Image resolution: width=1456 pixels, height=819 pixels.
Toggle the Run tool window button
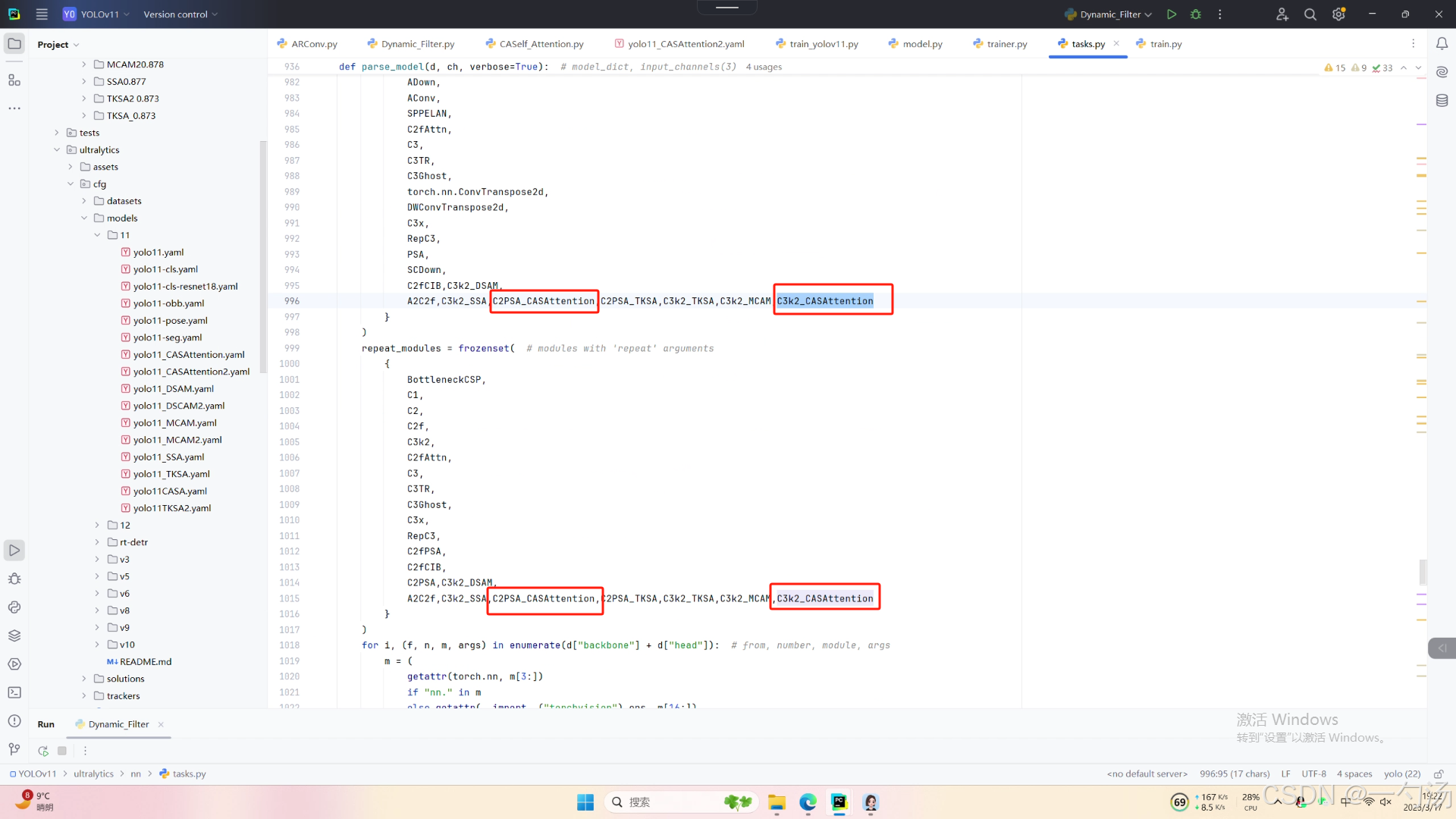14,551
